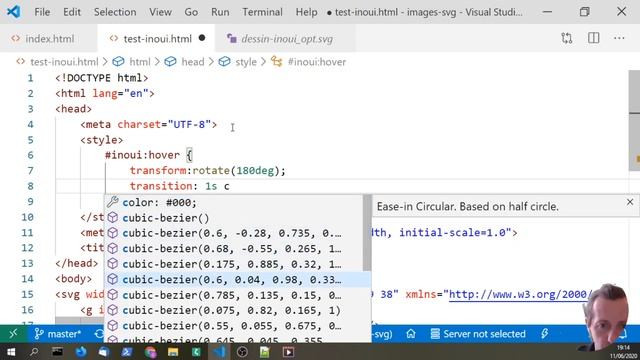Open the terminal app in the taskbar
The image size is (640, 360).
coord(58,351)
